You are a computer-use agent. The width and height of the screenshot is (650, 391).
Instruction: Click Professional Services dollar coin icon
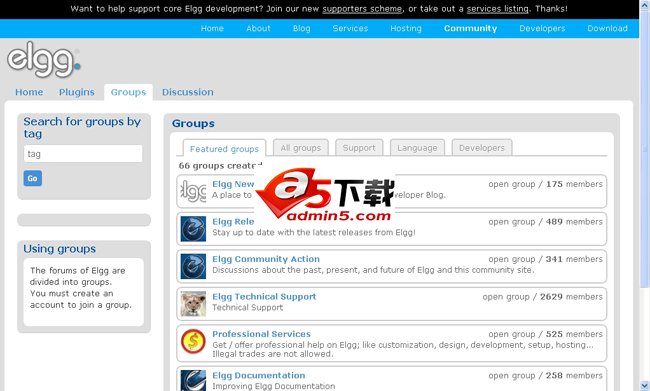(193, 341)
